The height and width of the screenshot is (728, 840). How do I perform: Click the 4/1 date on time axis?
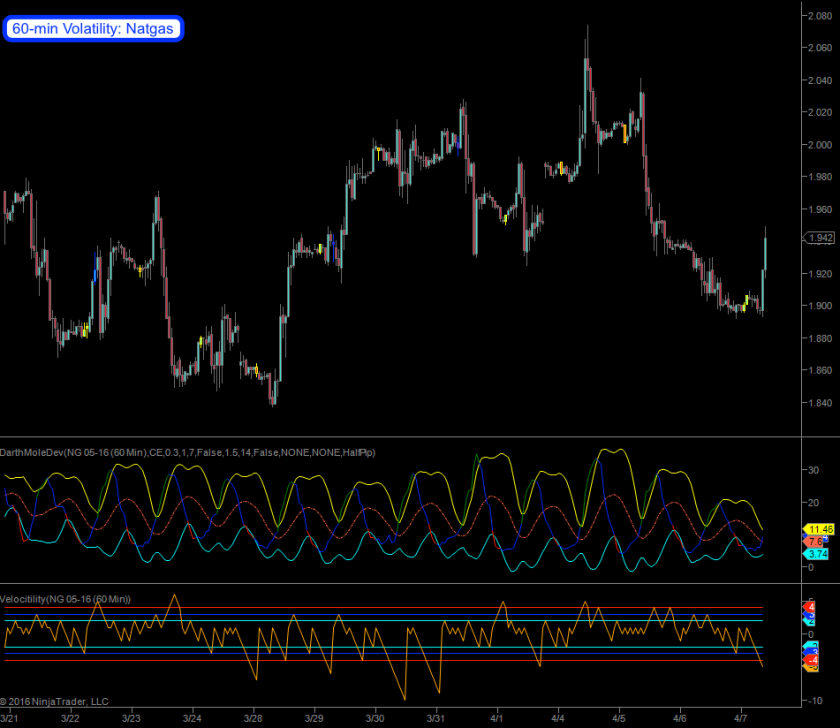pyautogui.click(x=497, y=718)
